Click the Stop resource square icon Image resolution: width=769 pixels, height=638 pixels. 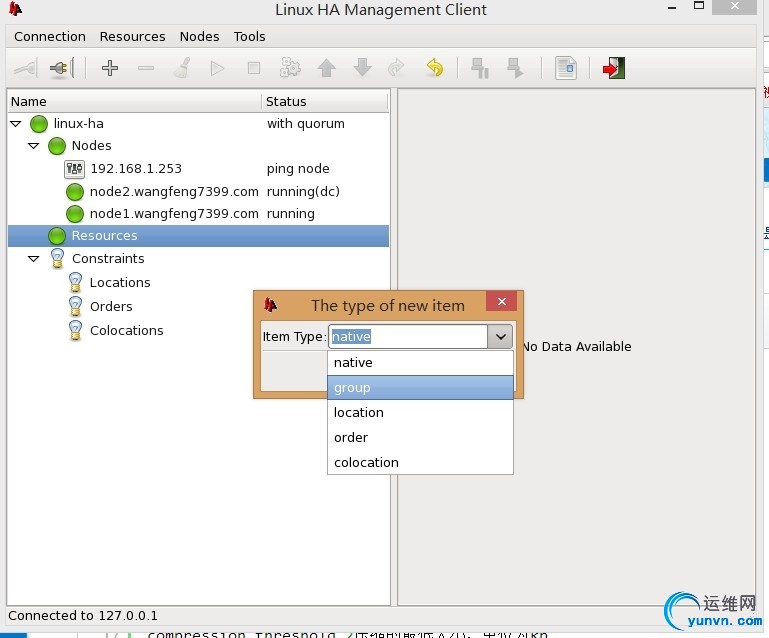click(x=254, y=68)
